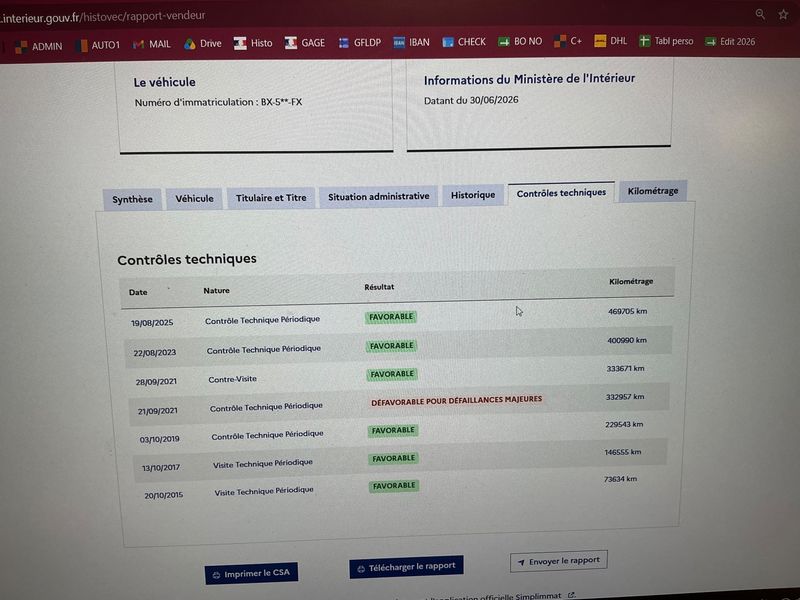Open the Google Drive bookmark
Viewport: 800px width, 600px height.
[x=203, y=44]
